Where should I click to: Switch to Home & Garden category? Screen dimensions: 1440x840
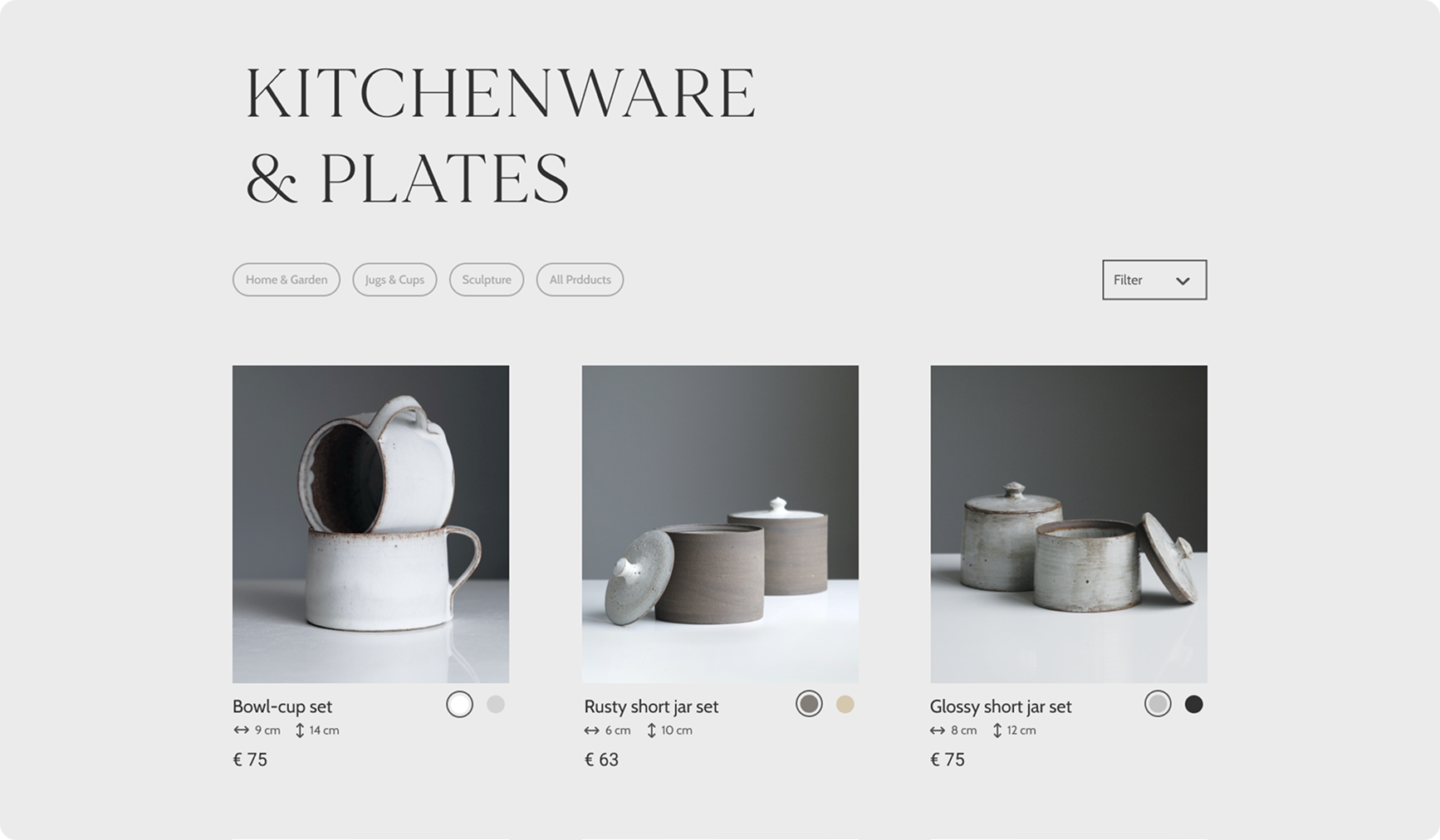(287, 280)
